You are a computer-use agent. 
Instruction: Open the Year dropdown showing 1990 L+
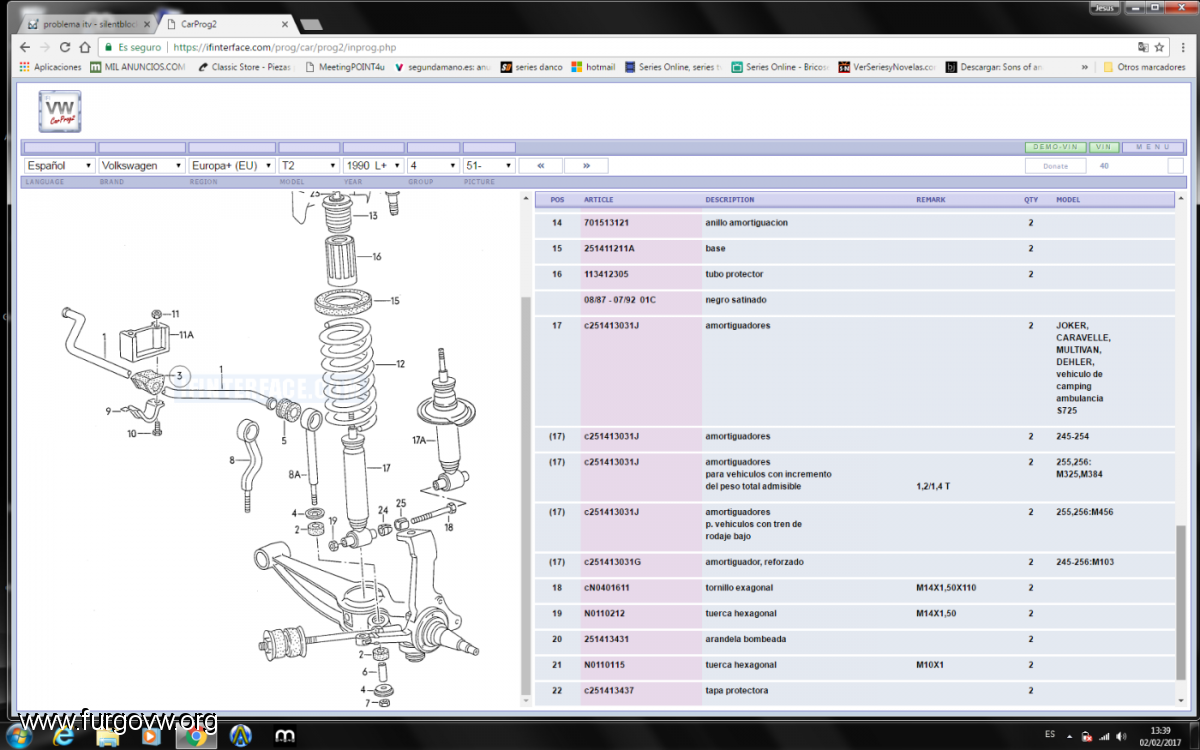(x=373, y=165)
